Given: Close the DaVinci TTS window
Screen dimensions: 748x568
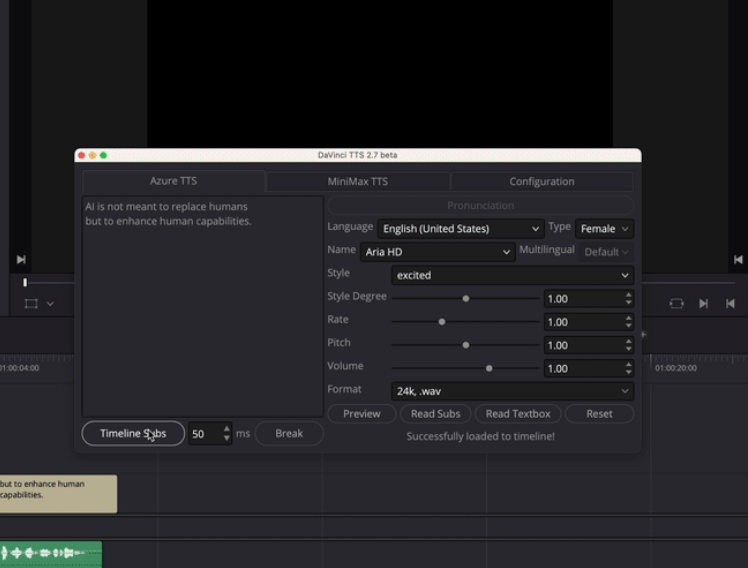Looking at the screenshot, I should [82, 155].
